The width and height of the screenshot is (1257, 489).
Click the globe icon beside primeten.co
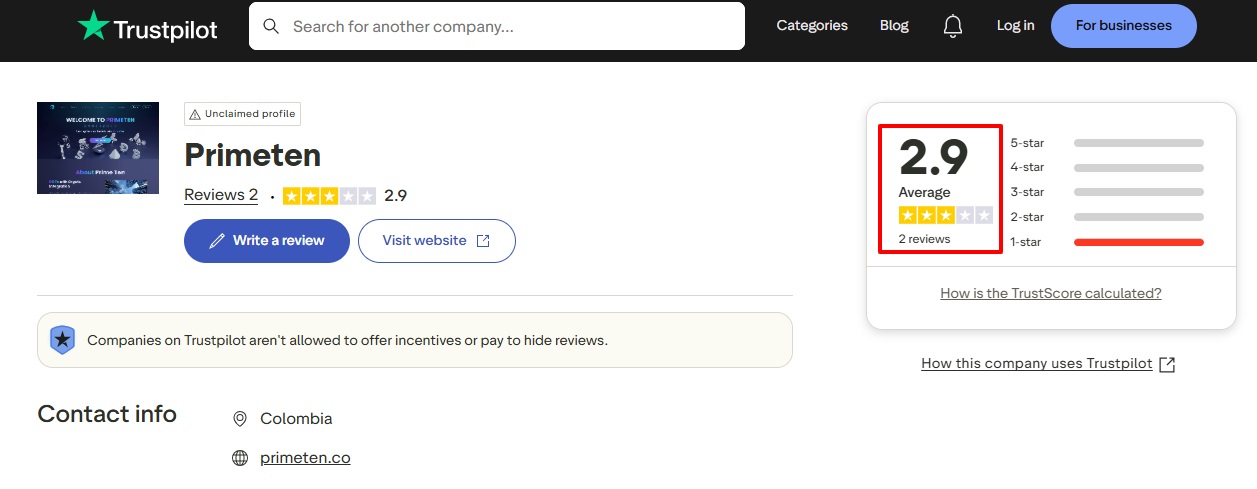pos(240,458)
